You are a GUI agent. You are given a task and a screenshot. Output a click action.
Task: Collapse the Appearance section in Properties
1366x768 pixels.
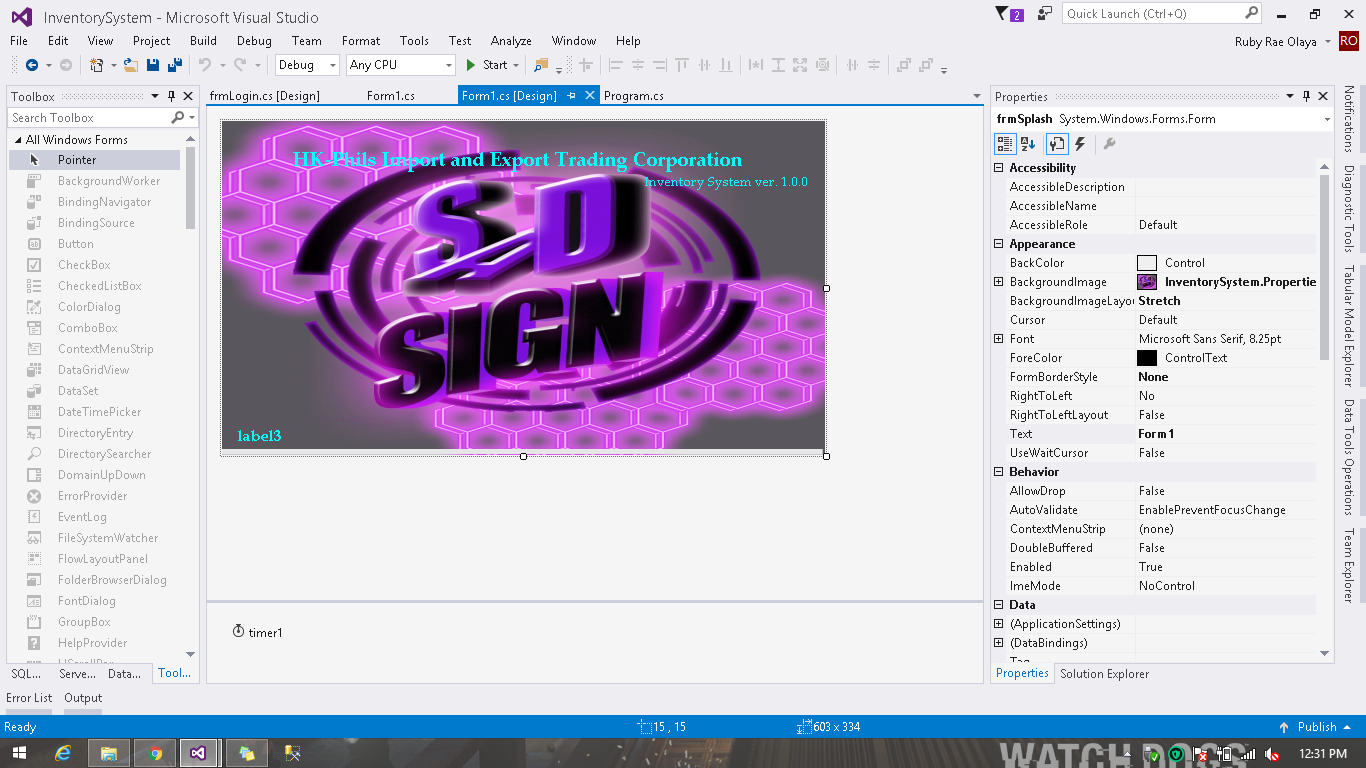tap(997, 243)
